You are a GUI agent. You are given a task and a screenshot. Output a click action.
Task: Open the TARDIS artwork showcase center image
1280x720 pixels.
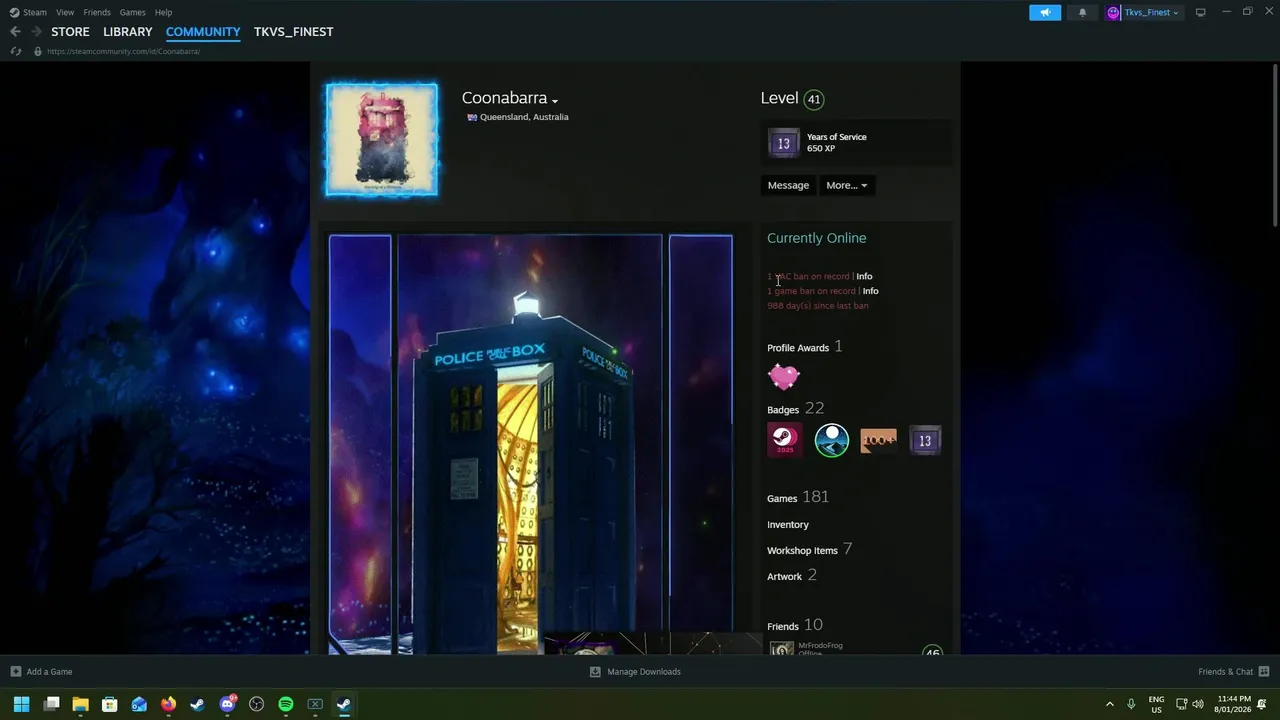[x=530, y=445]
